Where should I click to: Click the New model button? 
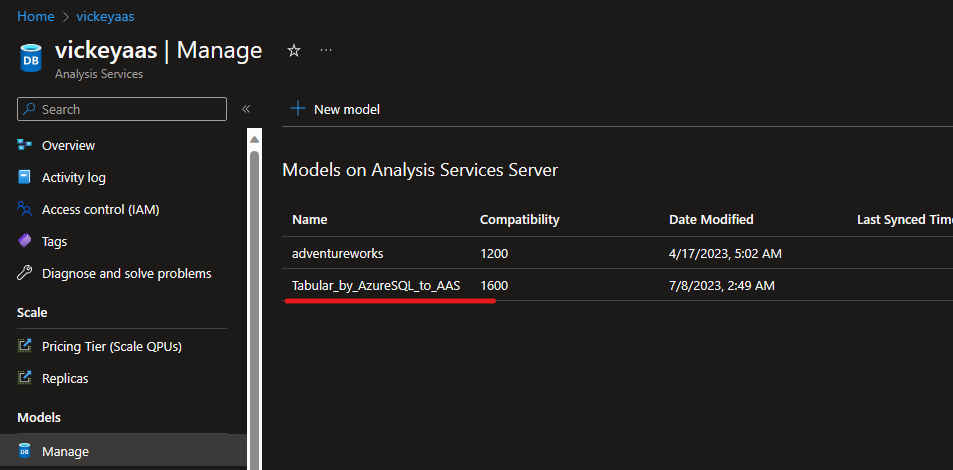335,109
